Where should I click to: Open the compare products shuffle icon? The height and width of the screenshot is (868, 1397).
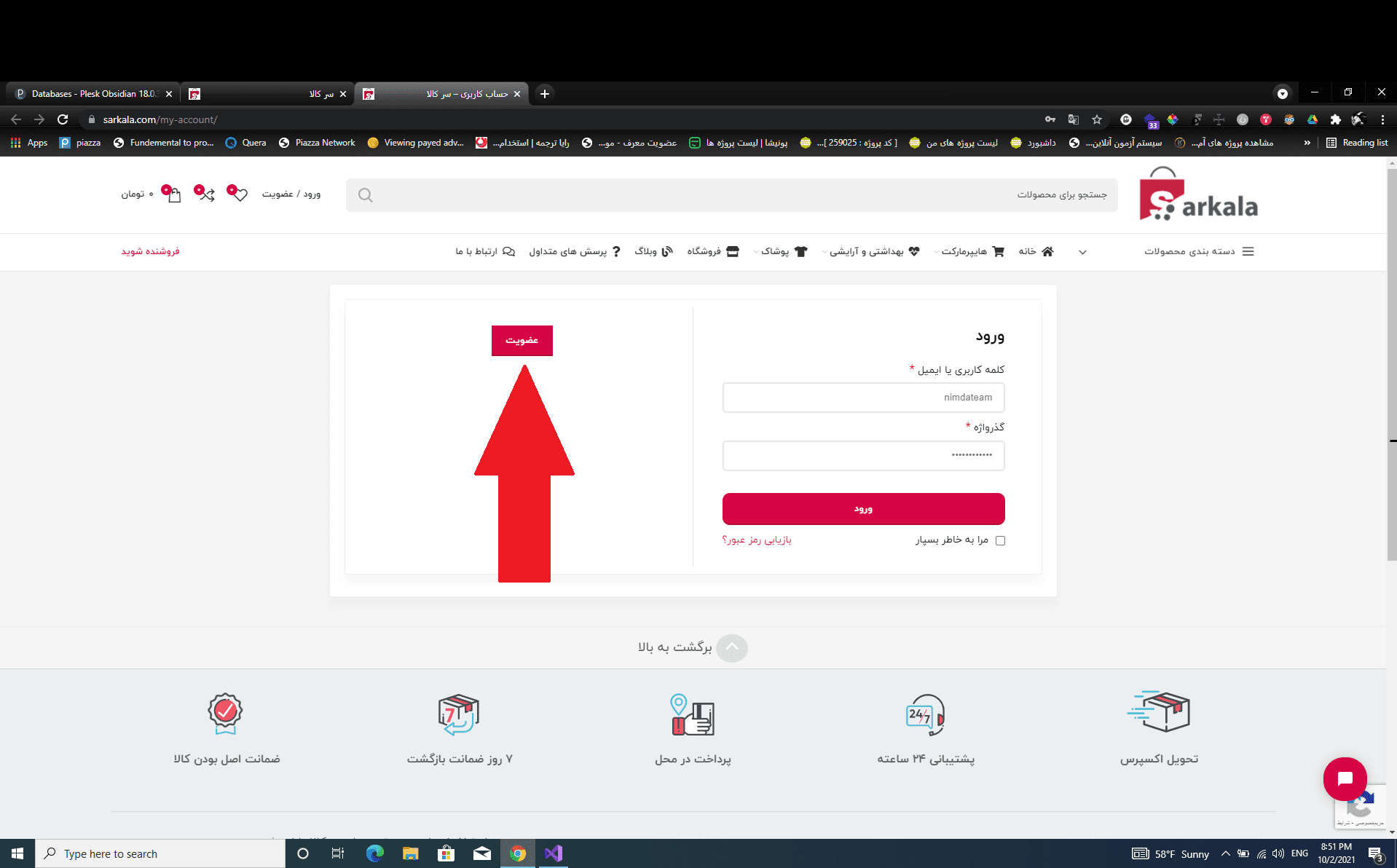[x=205, y=194]
